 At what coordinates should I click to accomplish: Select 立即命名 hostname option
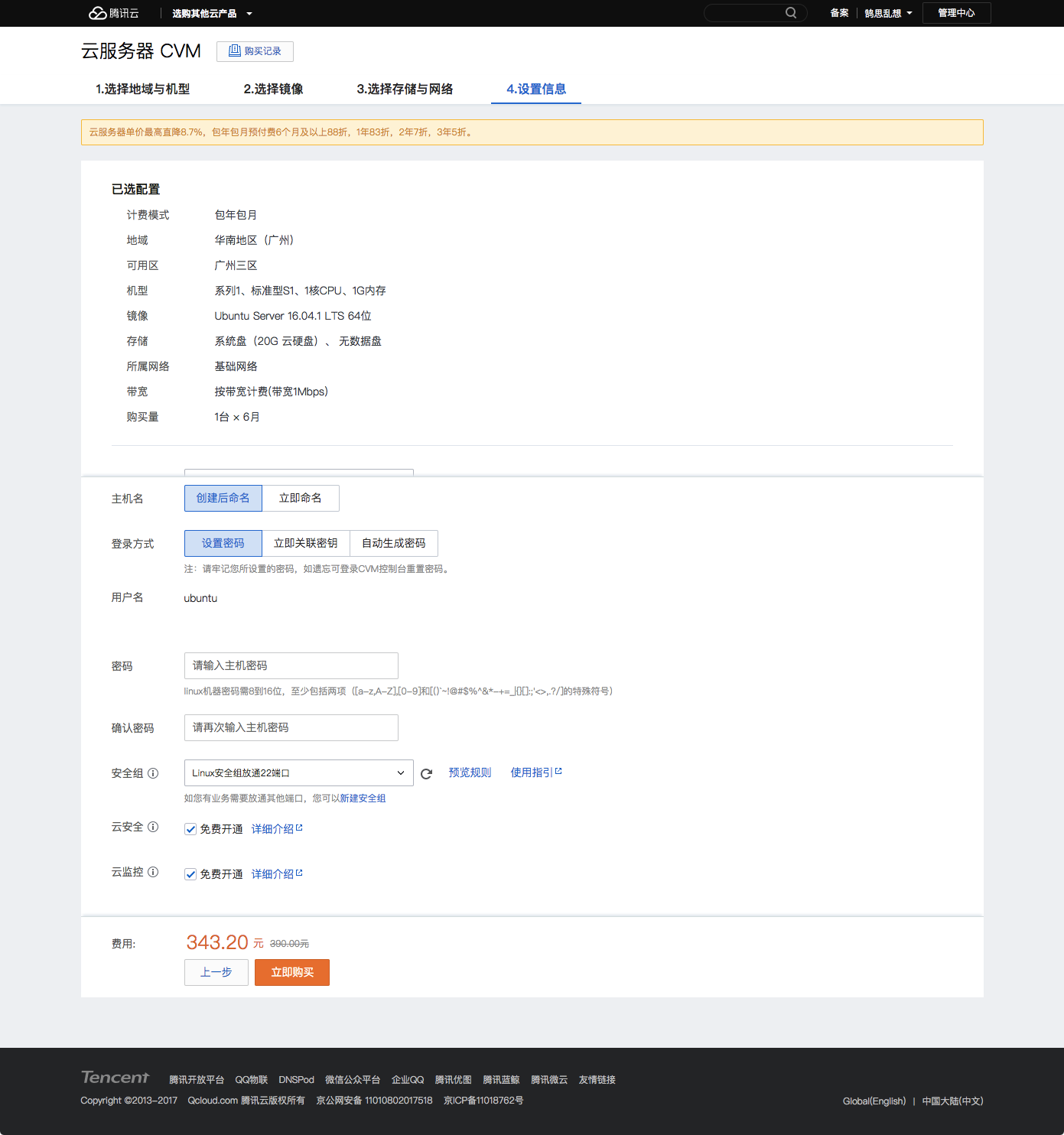(x=301, y=498)
